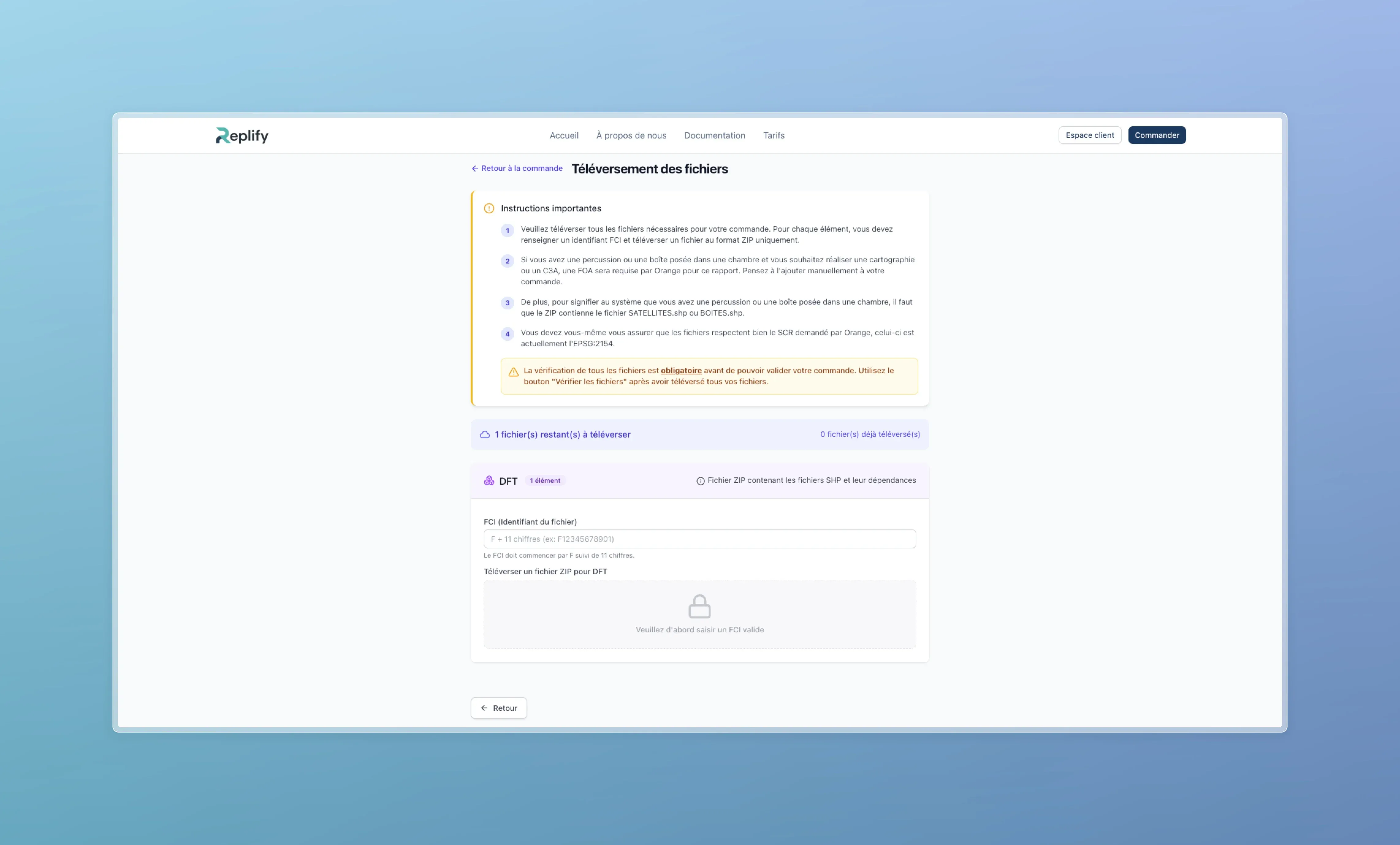Open the Accueil menu item

[x=564, y=135]
